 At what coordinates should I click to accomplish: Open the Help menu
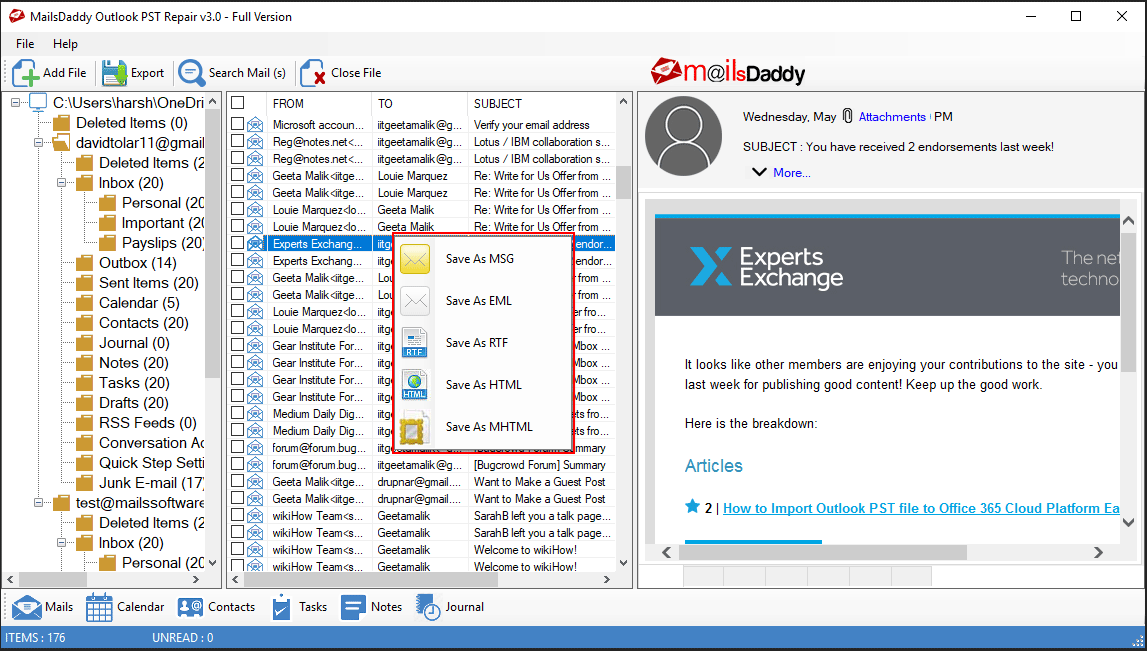65,44
